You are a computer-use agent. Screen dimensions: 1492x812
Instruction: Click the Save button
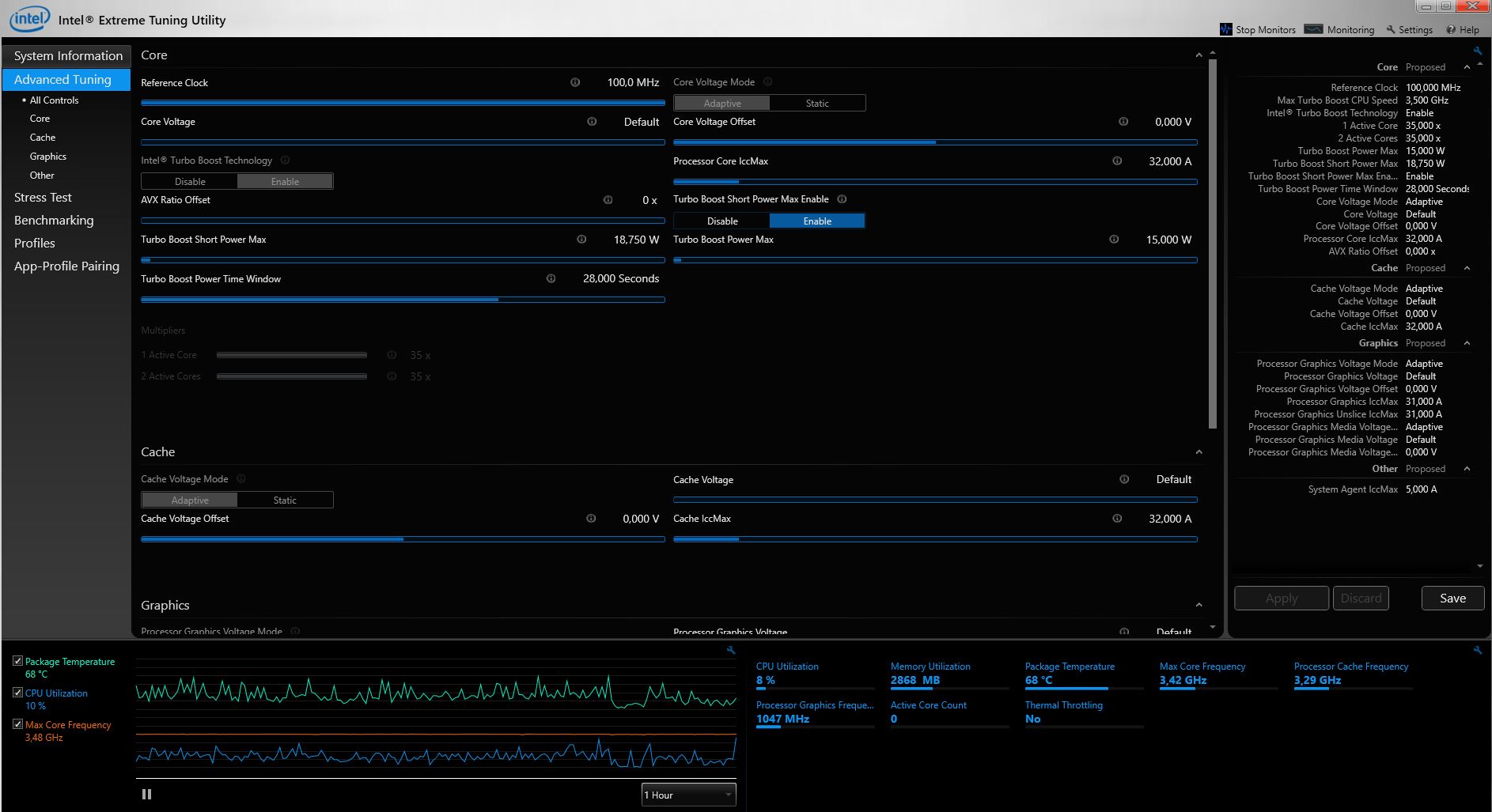1452,599
